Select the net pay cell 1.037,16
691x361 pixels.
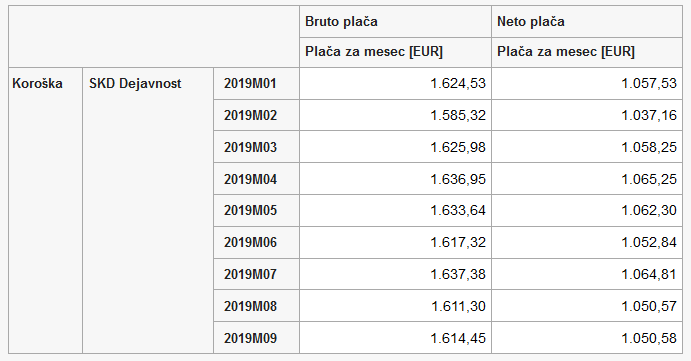pos(587,115)
